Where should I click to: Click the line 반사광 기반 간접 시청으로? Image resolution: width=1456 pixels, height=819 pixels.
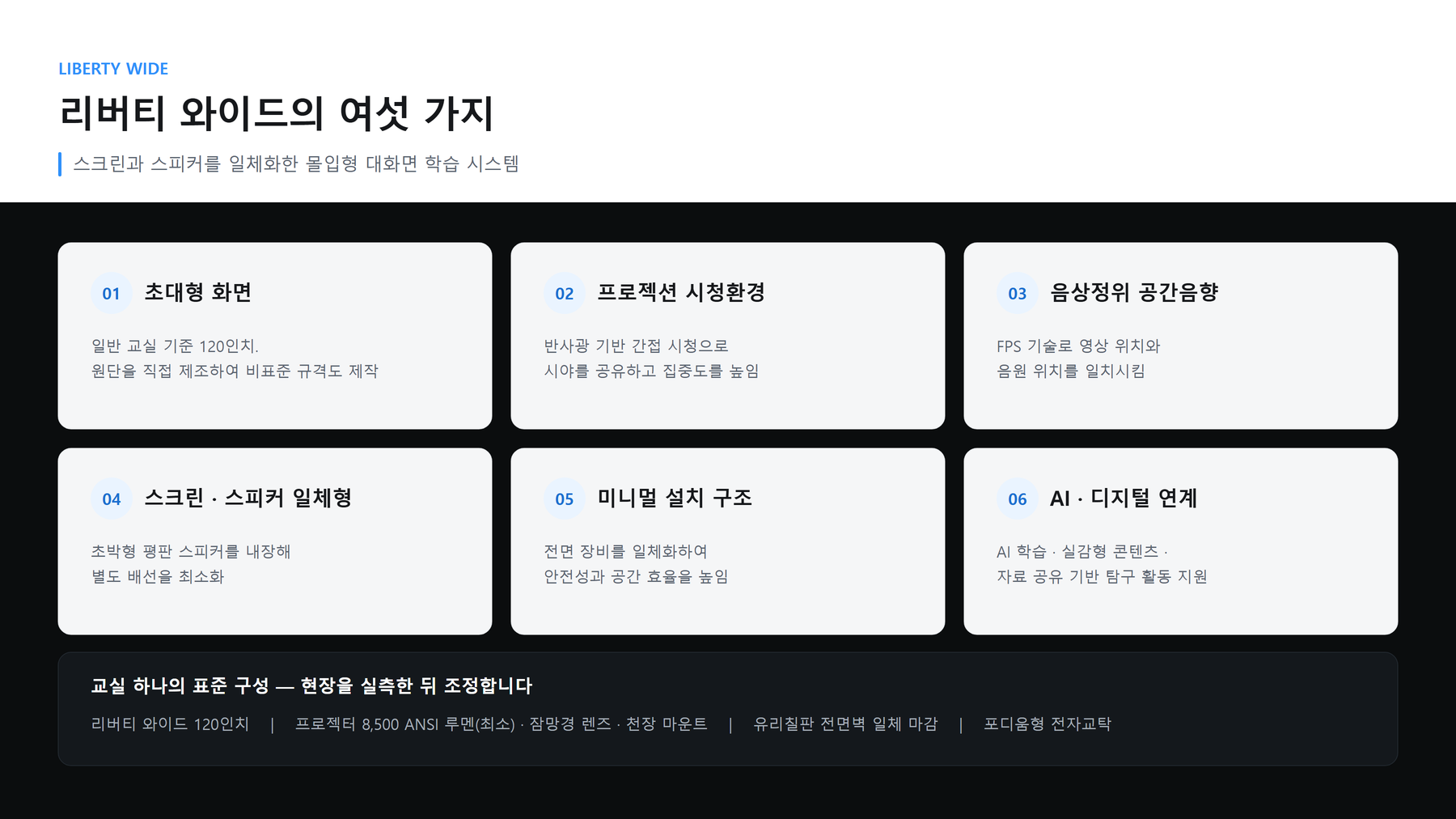click(x=636, y=346)
